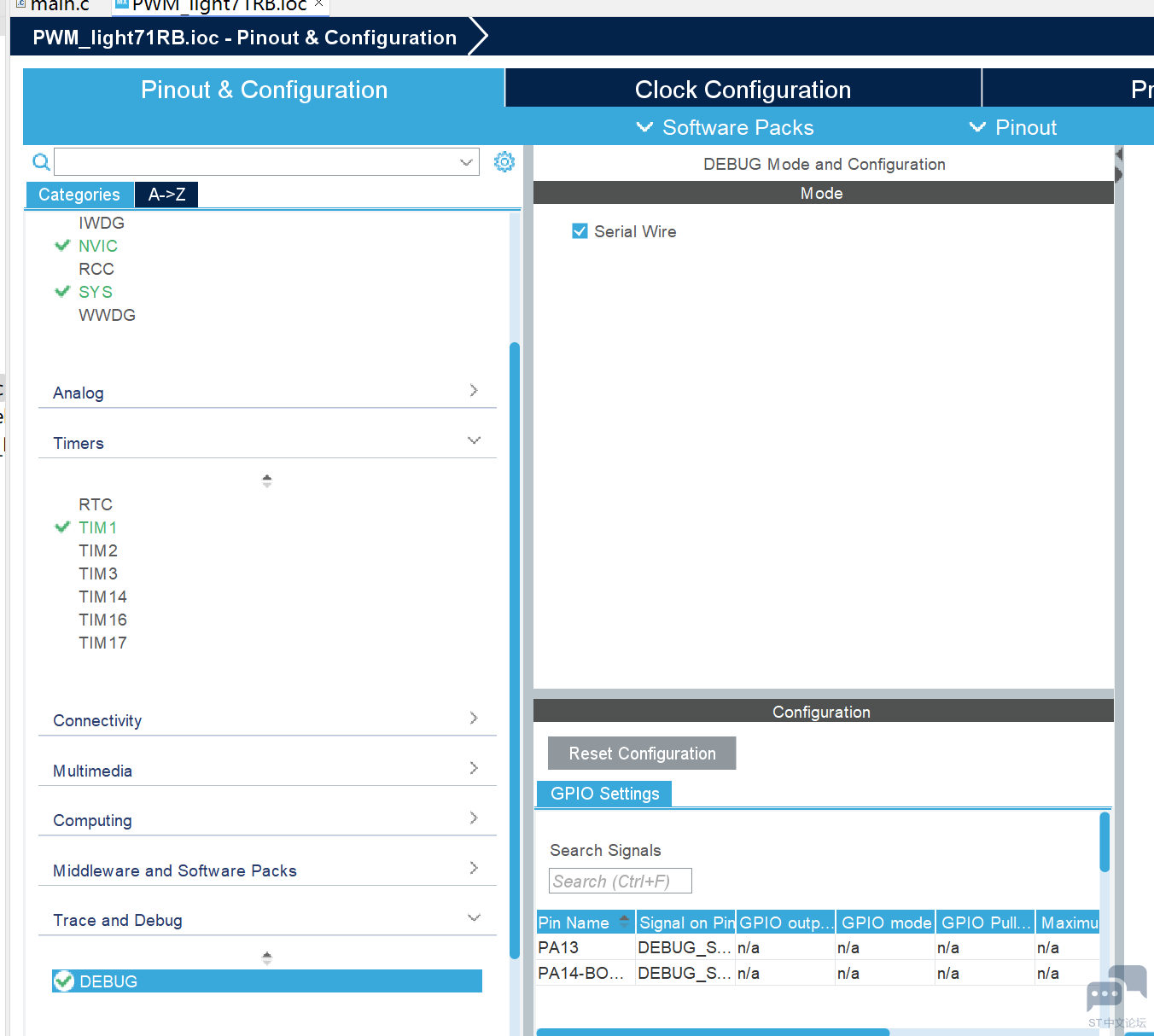Viewport: 1154px width, 1036px height.
Task: Close the PWM_light71RB.ioc editor tab
Action: (318, 4)
